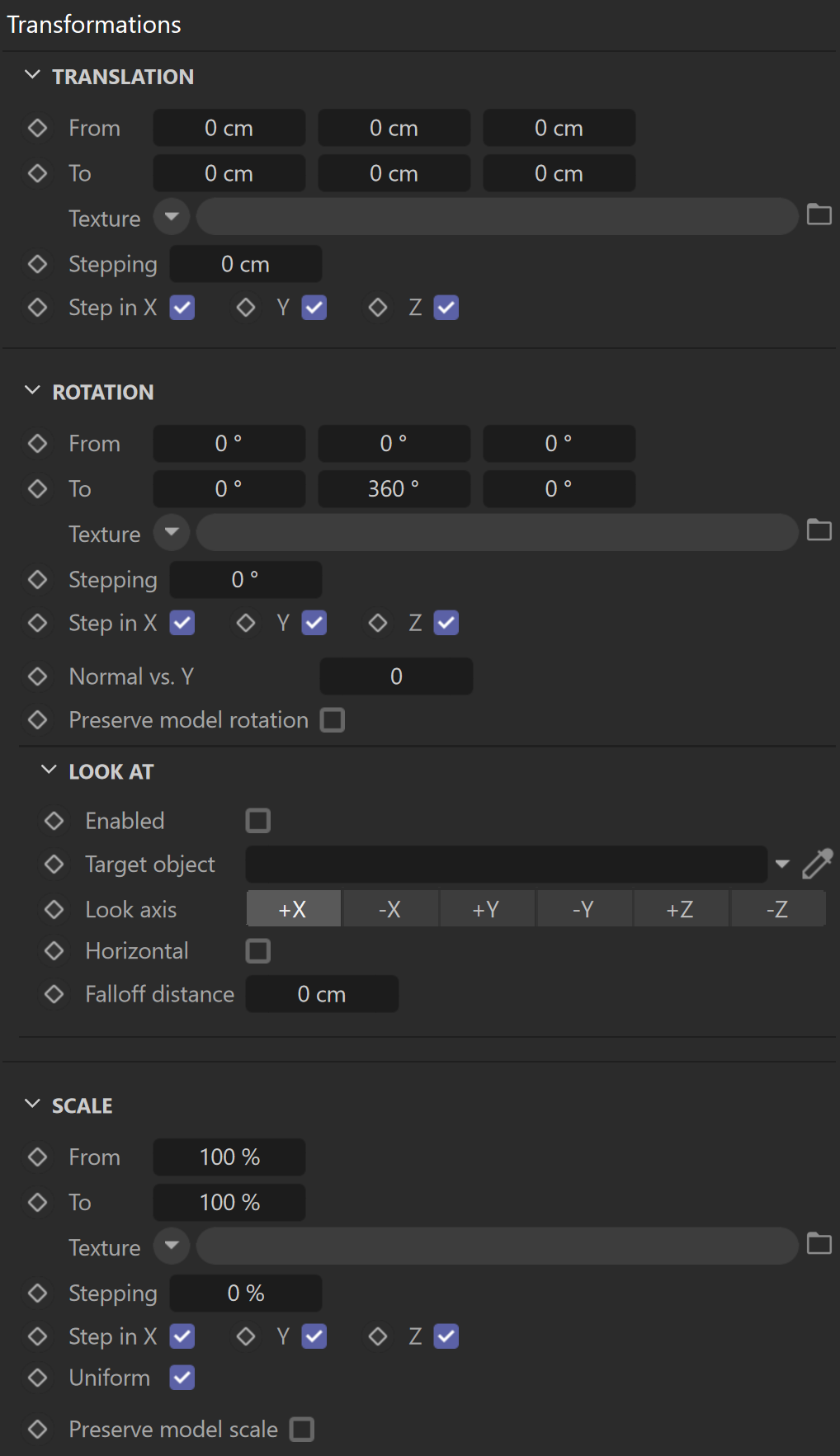Select the +Y look axis
Viewport: 840px width, 1456px height.
487,909
